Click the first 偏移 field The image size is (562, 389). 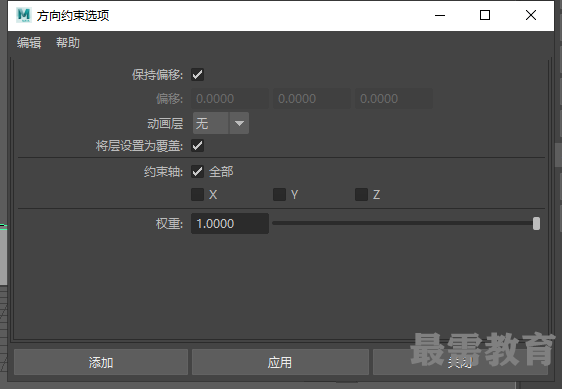[230, 99]
